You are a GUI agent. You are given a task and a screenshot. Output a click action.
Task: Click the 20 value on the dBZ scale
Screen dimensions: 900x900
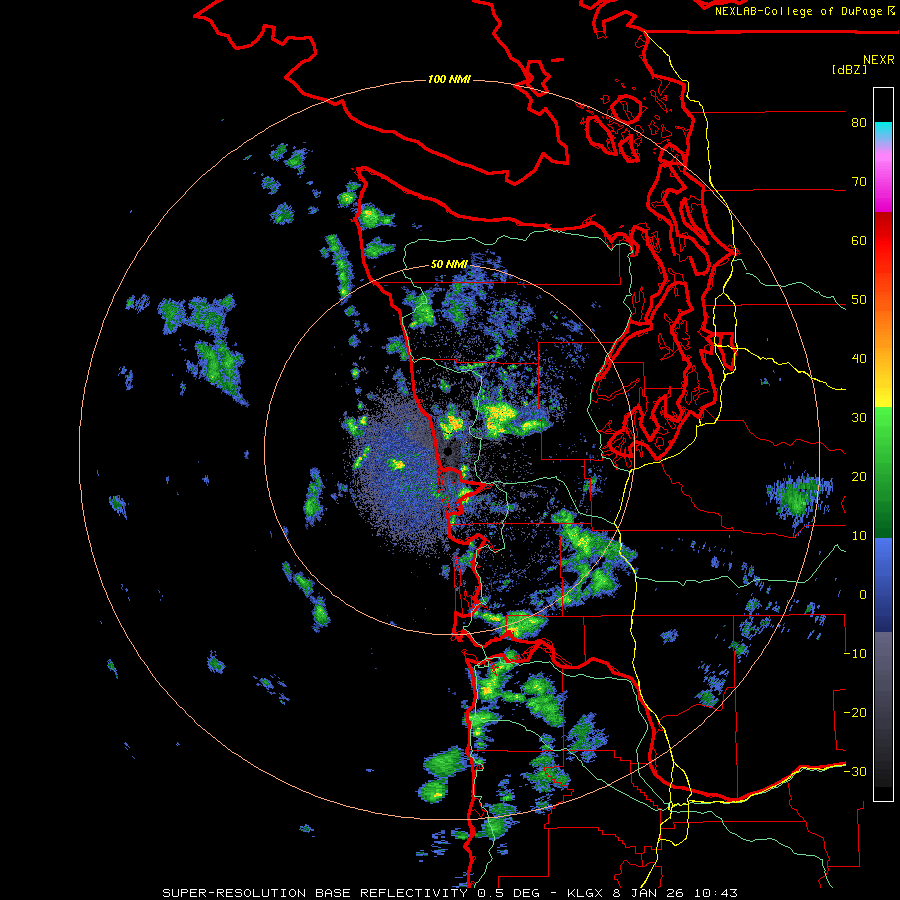859,477
